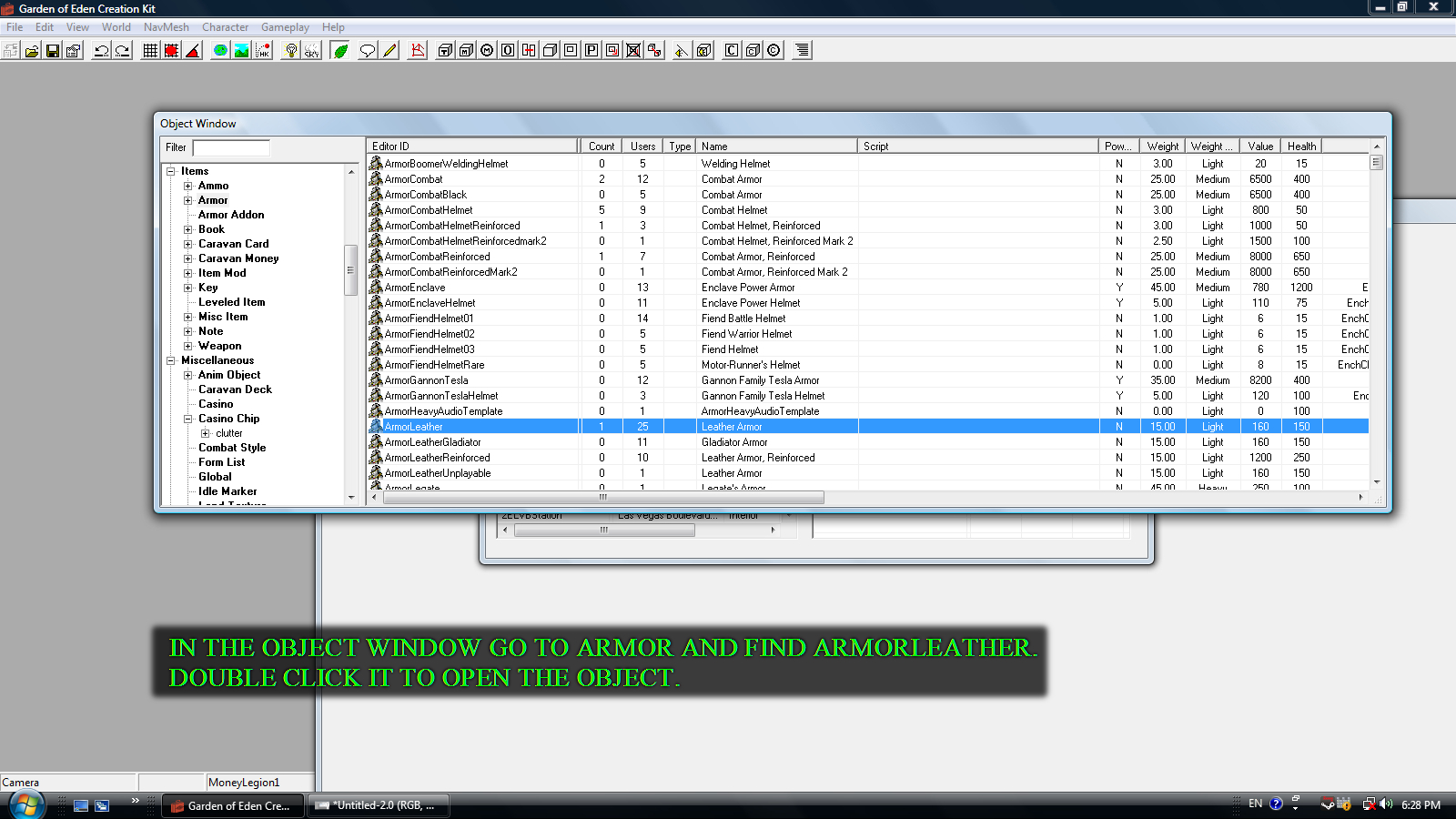The width and height of the screenshot is (1456, 819).
Task: Click the Open folder toolbar icon
Action: tap(32, 51)
